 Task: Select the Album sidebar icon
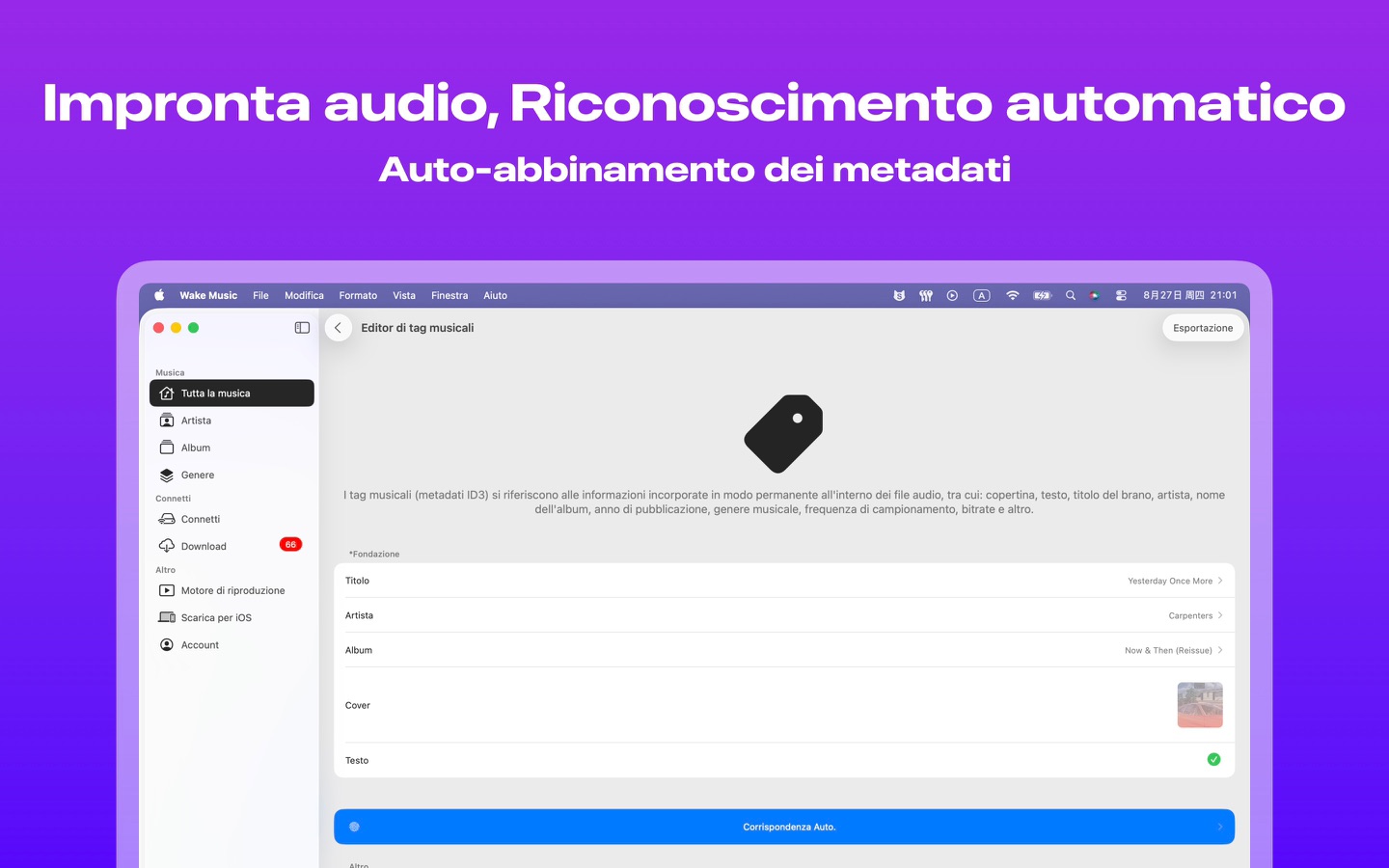pos(167,448)
